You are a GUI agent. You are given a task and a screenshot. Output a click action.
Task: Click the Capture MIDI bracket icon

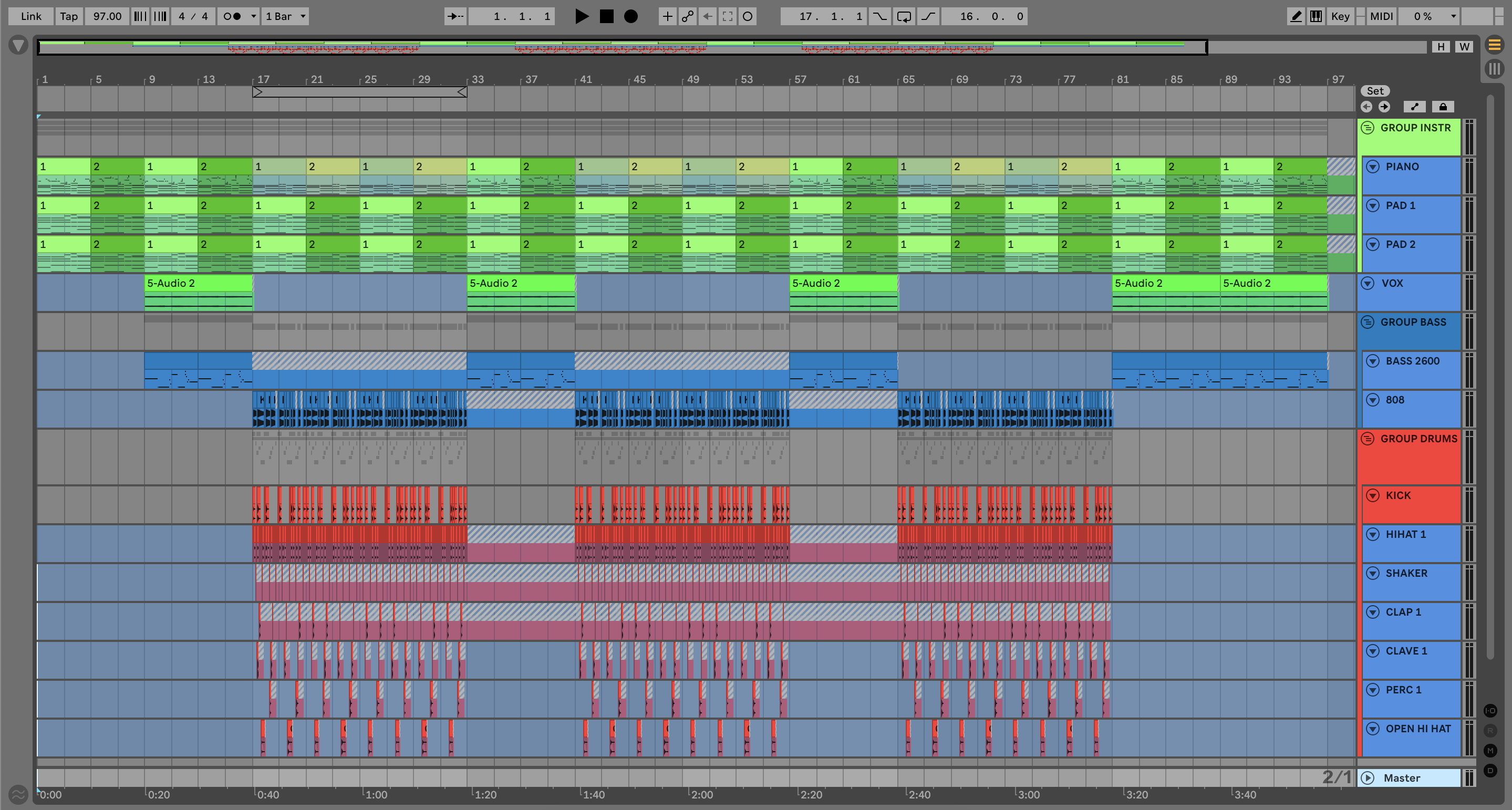pyautogui.click(x=728, y=16)
